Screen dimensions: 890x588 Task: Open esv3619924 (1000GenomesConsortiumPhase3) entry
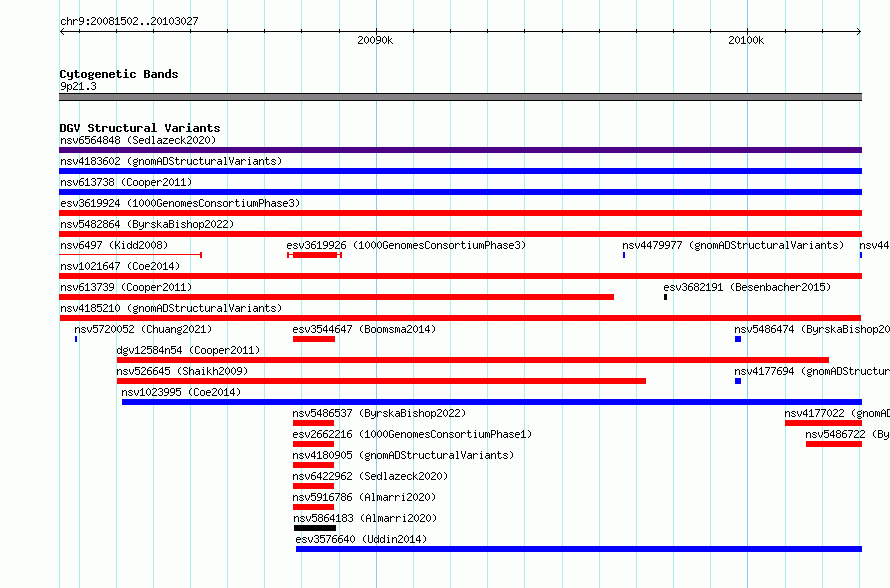pyautogui.click(x=180, y=203)
